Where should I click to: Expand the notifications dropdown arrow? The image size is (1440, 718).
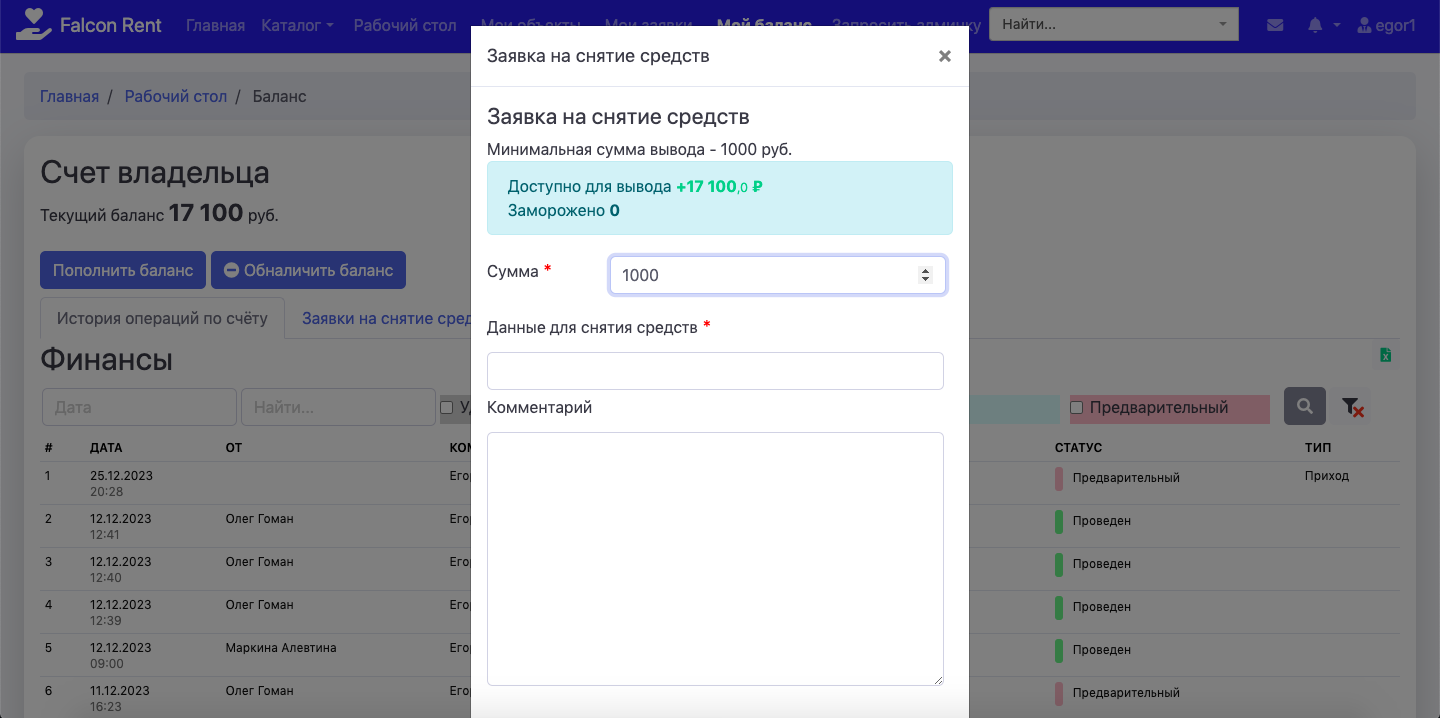click(1336, 26)
